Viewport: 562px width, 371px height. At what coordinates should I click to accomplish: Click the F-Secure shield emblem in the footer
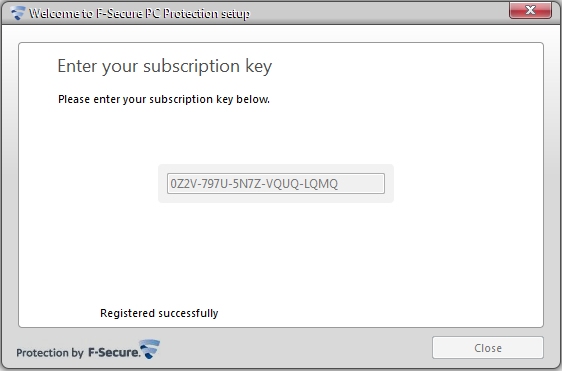(x=150, y=349)
